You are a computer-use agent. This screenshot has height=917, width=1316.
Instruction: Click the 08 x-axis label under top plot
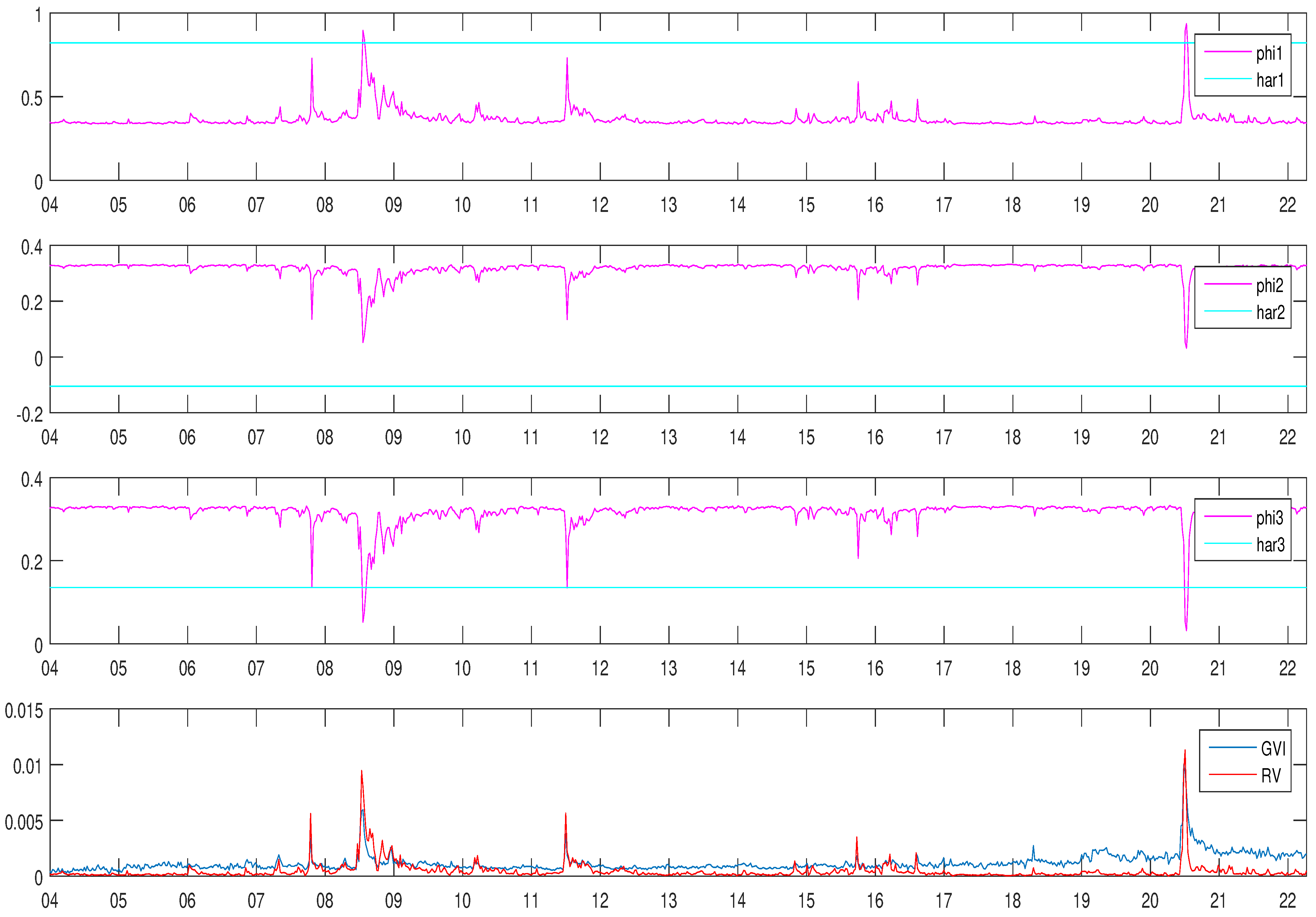click(x=324, y=205)
